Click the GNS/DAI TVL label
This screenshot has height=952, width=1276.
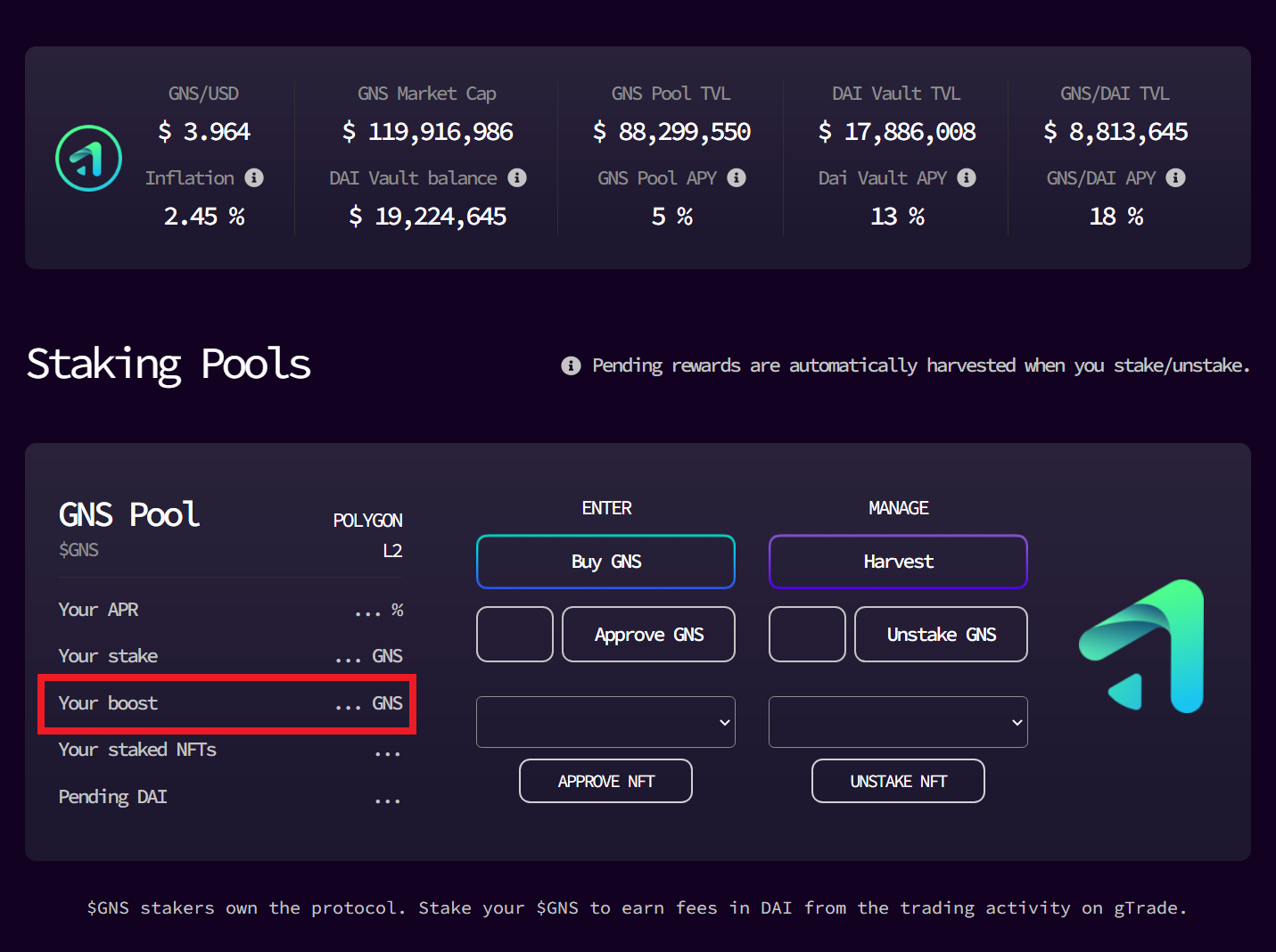(x=1115, y=94)
